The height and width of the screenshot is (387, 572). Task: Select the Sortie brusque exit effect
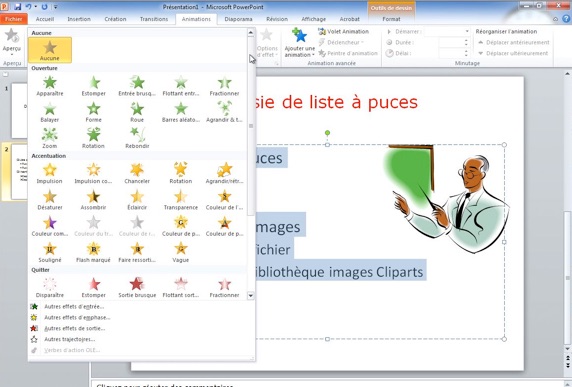pyautogui.click(x=137, y=287)
